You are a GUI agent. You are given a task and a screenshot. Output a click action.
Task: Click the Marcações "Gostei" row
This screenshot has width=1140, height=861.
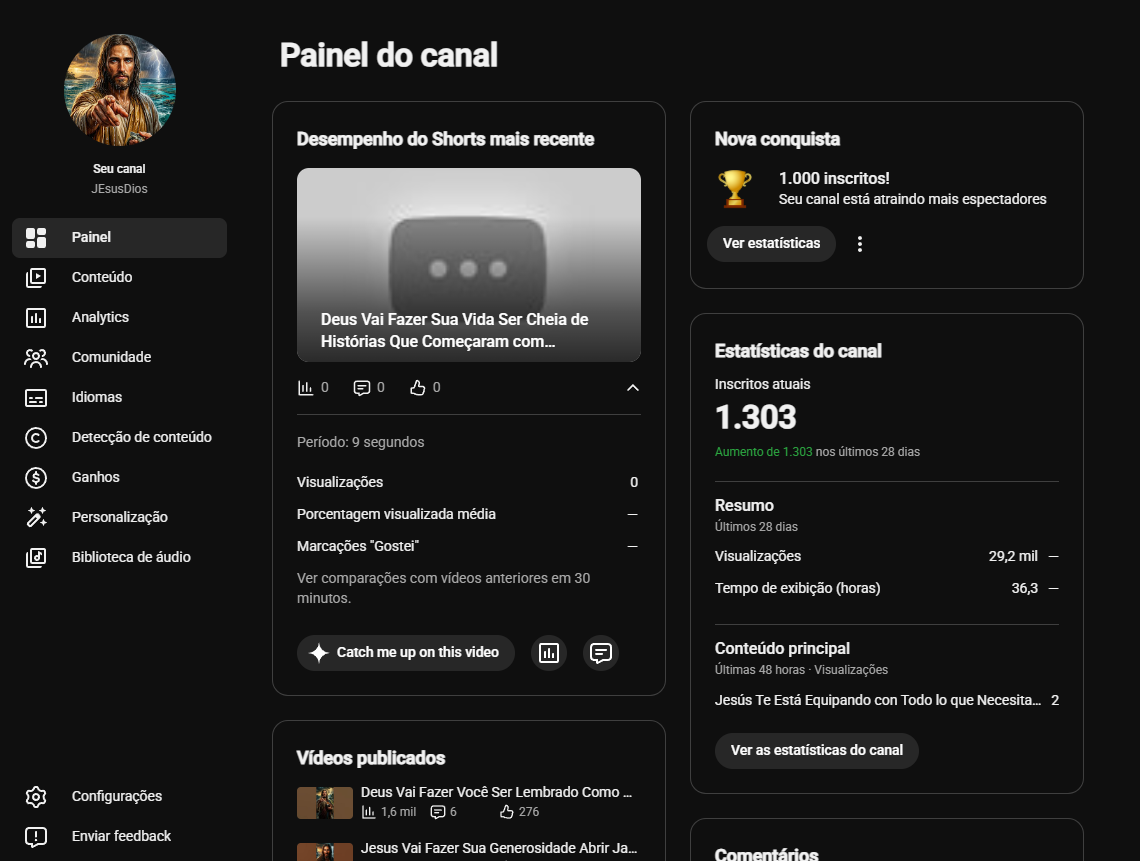[469, 546]
